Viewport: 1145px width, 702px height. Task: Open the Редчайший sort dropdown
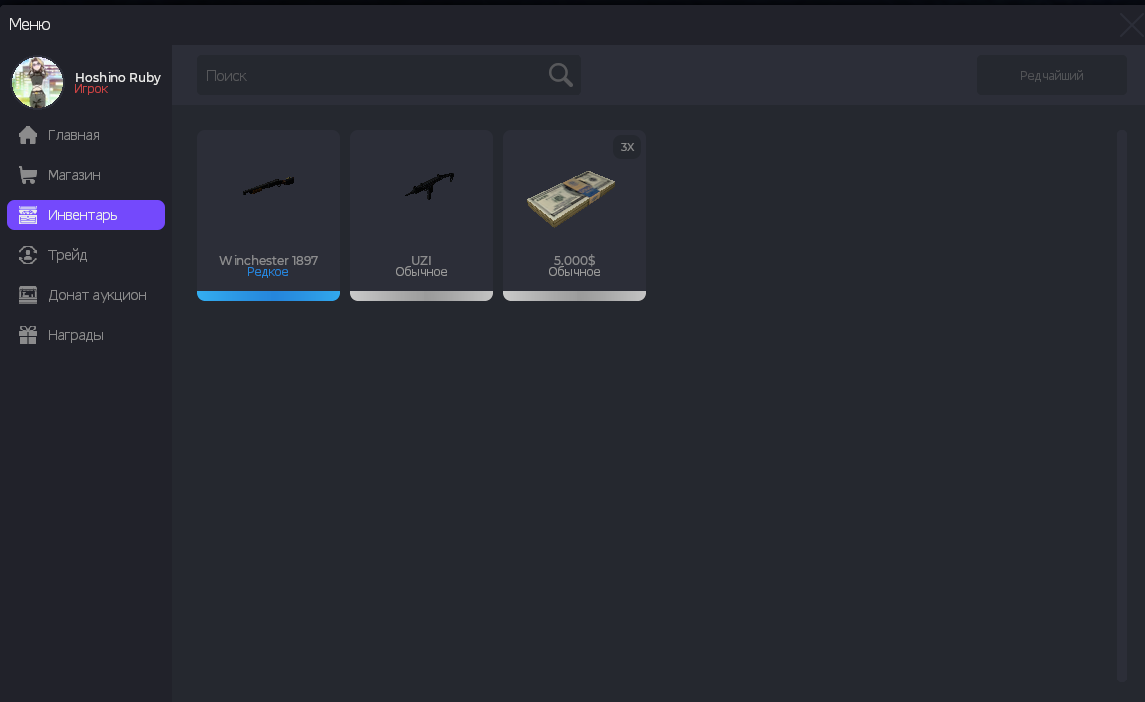(1051, 75)
